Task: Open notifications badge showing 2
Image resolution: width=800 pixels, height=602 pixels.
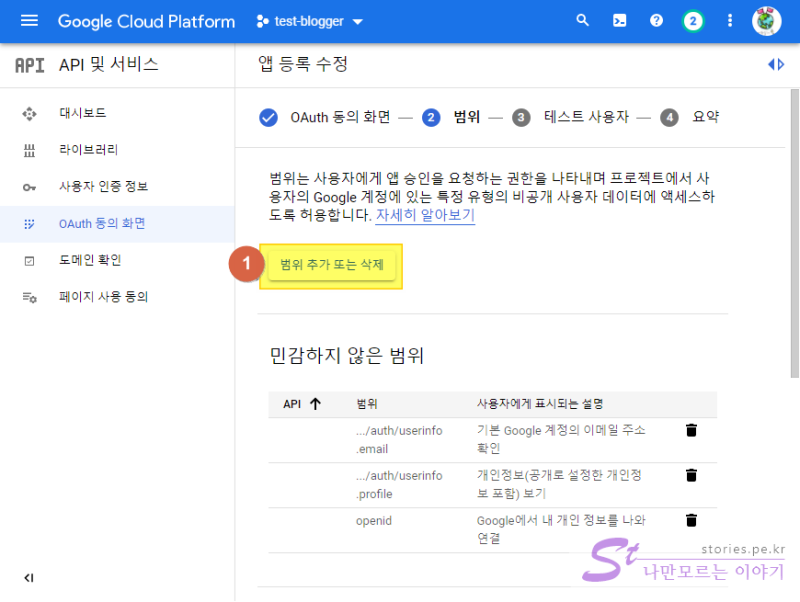Action: pyautogui.click(x=693, y=21)
